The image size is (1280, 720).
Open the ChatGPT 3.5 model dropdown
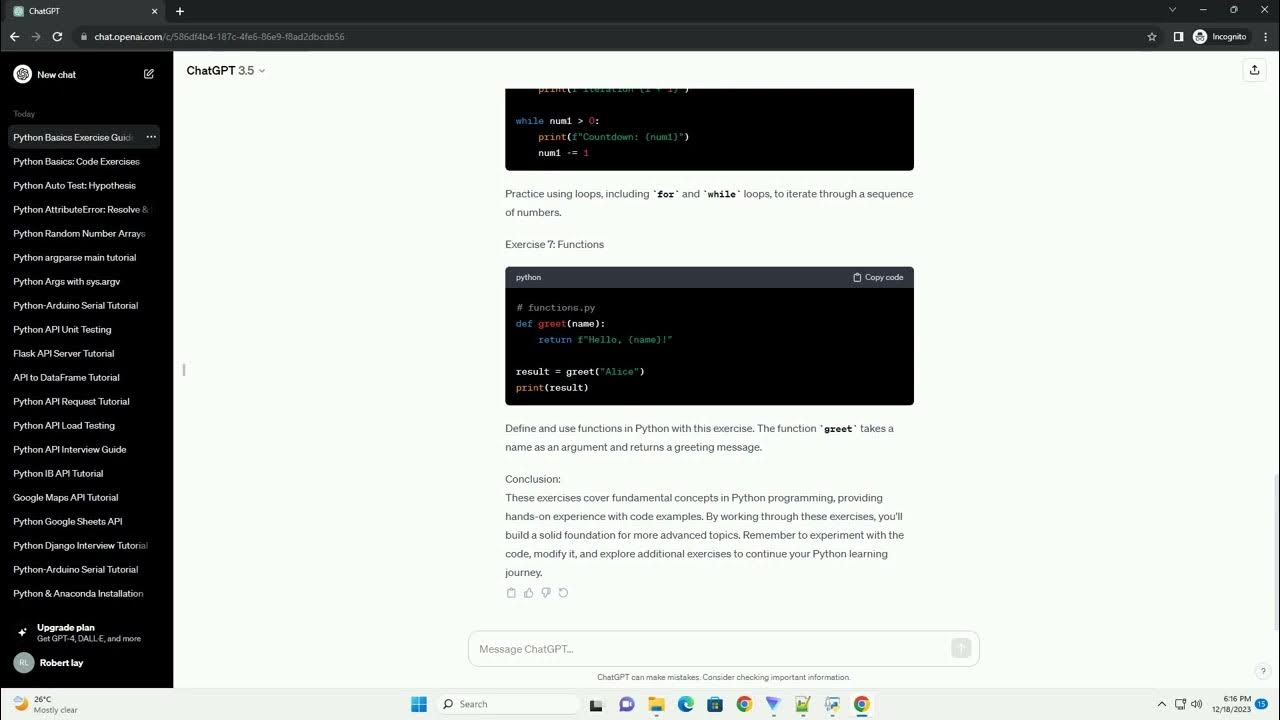coord(226,70)
